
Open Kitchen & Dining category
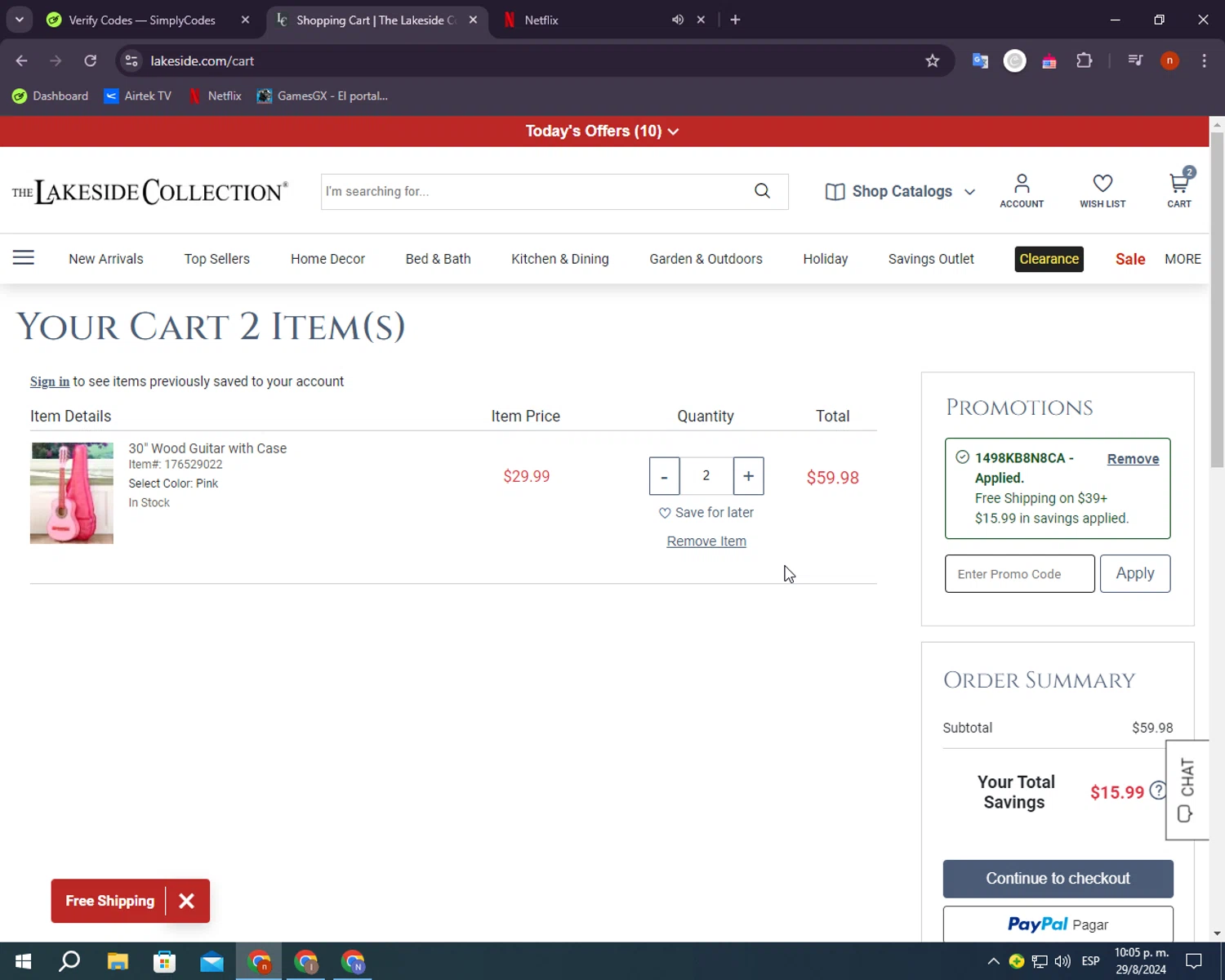[x=560, y=259]
